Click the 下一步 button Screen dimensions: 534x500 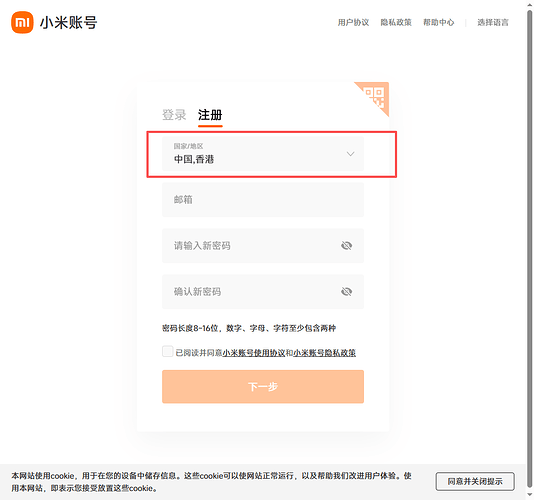(x=263, y=387)
